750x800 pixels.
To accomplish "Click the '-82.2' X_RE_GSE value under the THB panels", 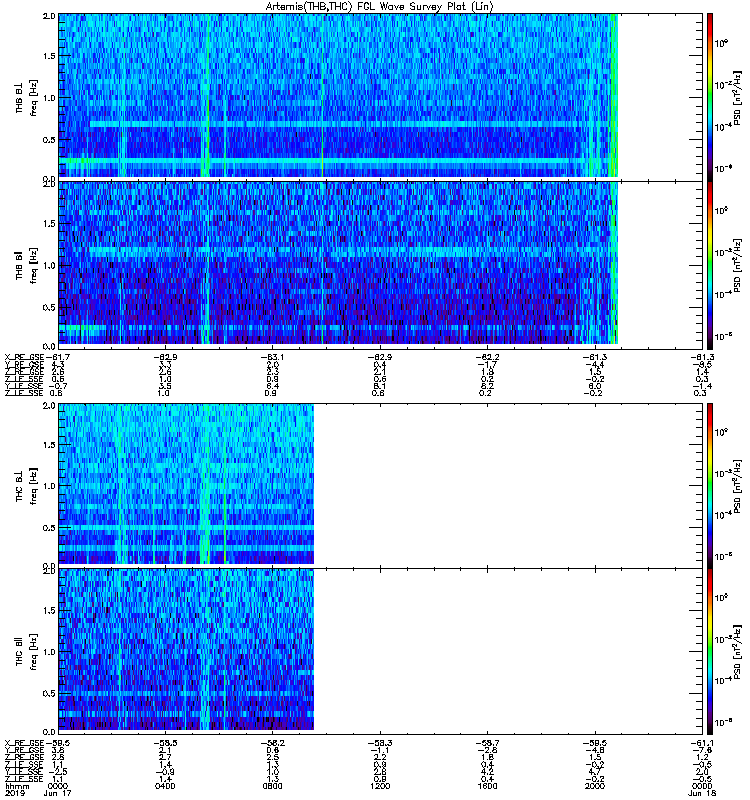I will pos(487,357).
